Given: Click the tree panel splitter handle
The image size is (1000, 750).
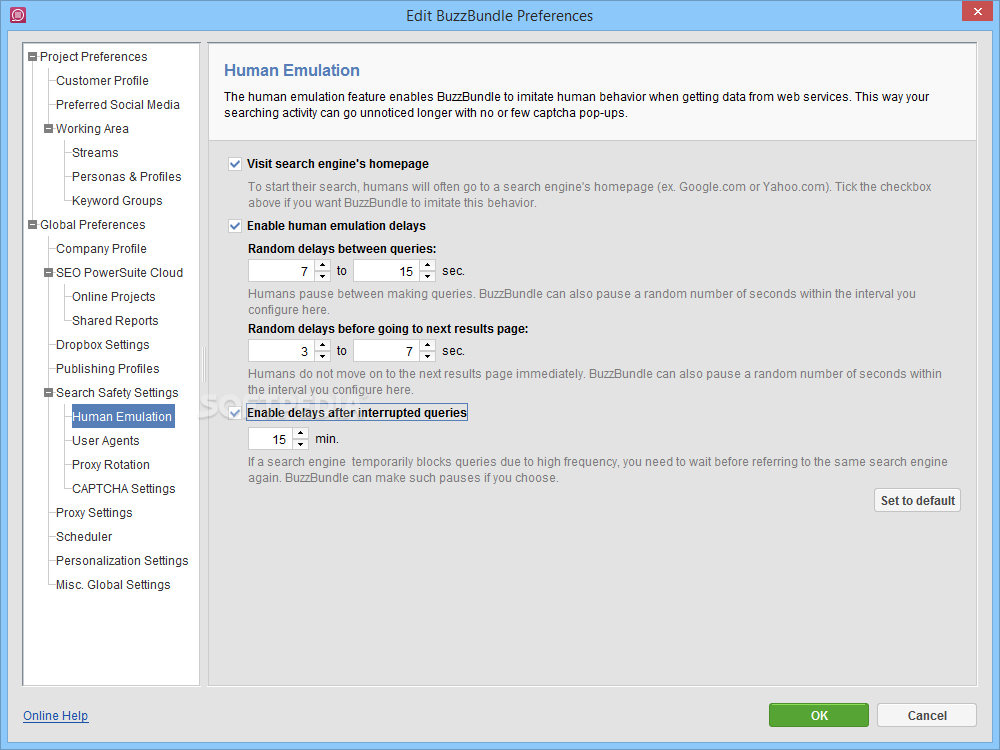Looking at the screenshot, I should (204, 364).
